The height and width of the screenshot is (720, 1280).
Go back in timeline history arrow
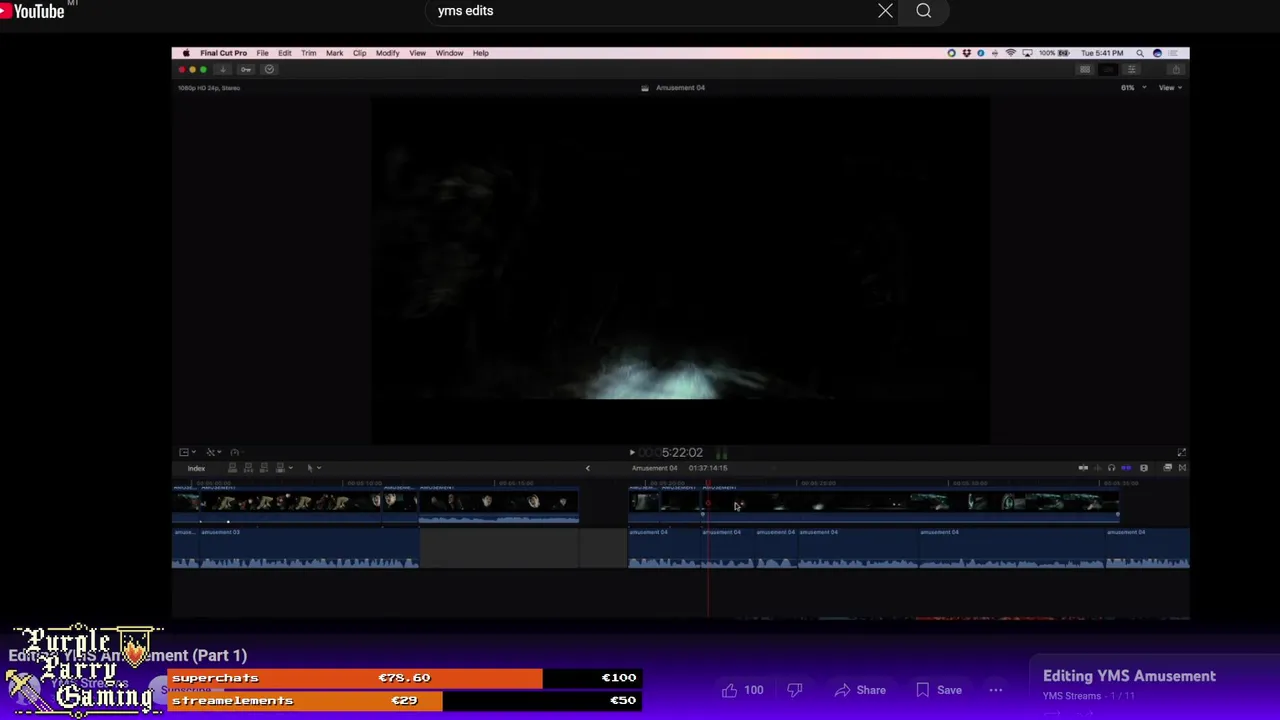click(x=587, y=468)
